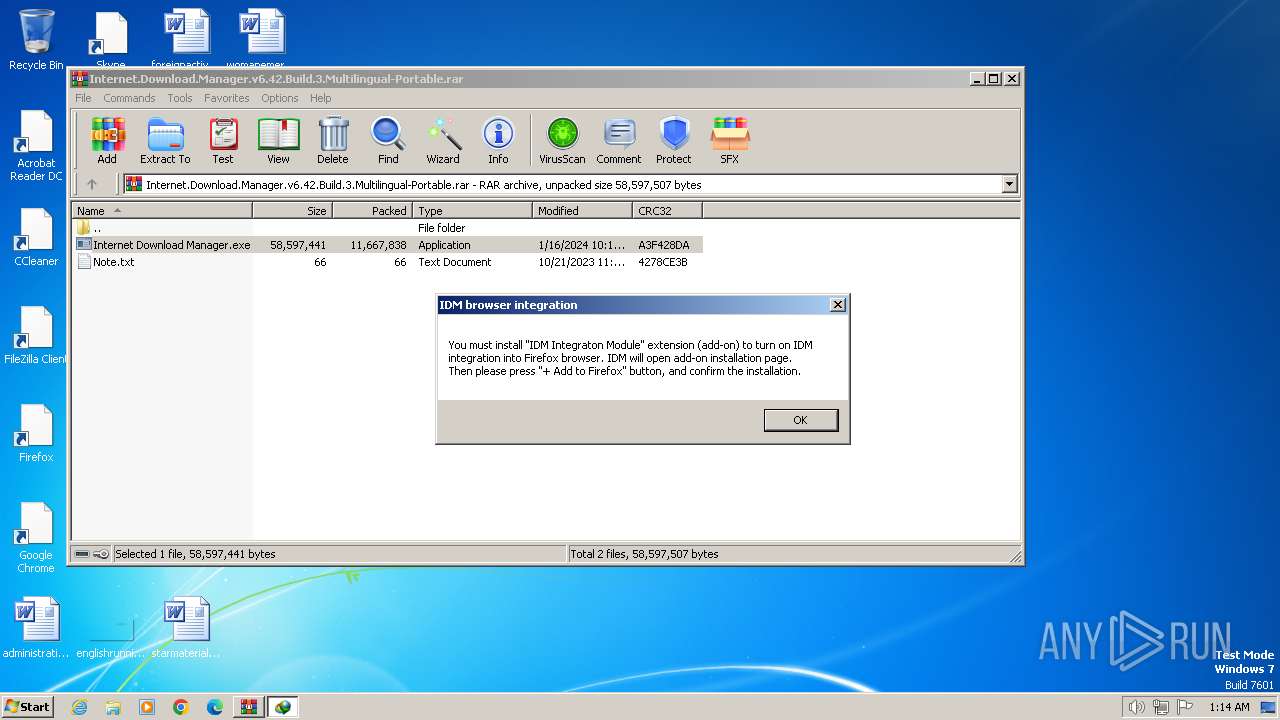
Task: Click packed size 11,667,838 cell
Action: coord(378,245)
